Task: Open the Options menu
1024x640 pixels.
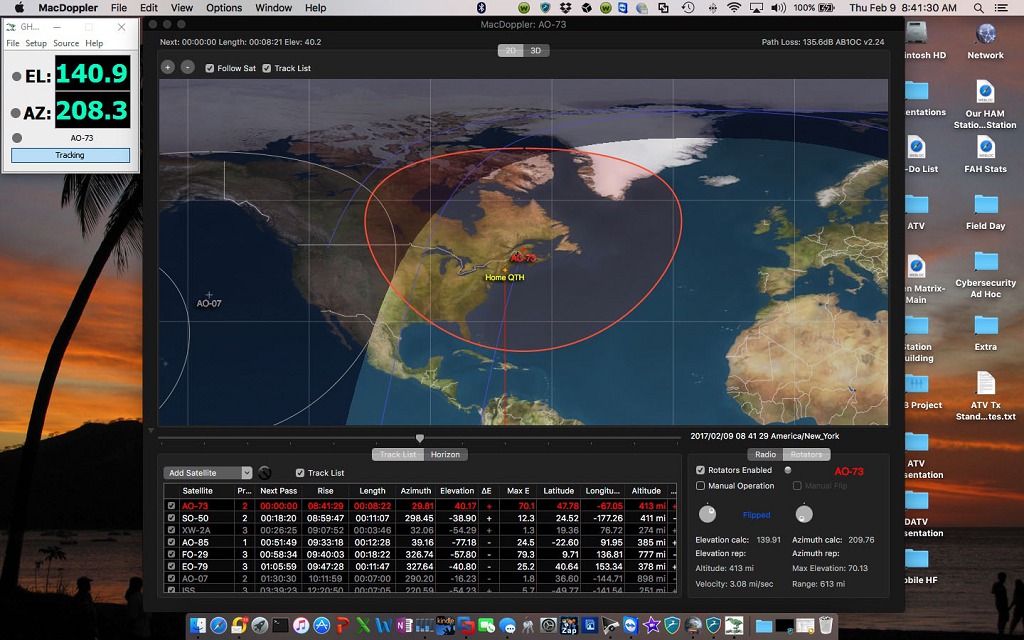Action: coord(224,8)
